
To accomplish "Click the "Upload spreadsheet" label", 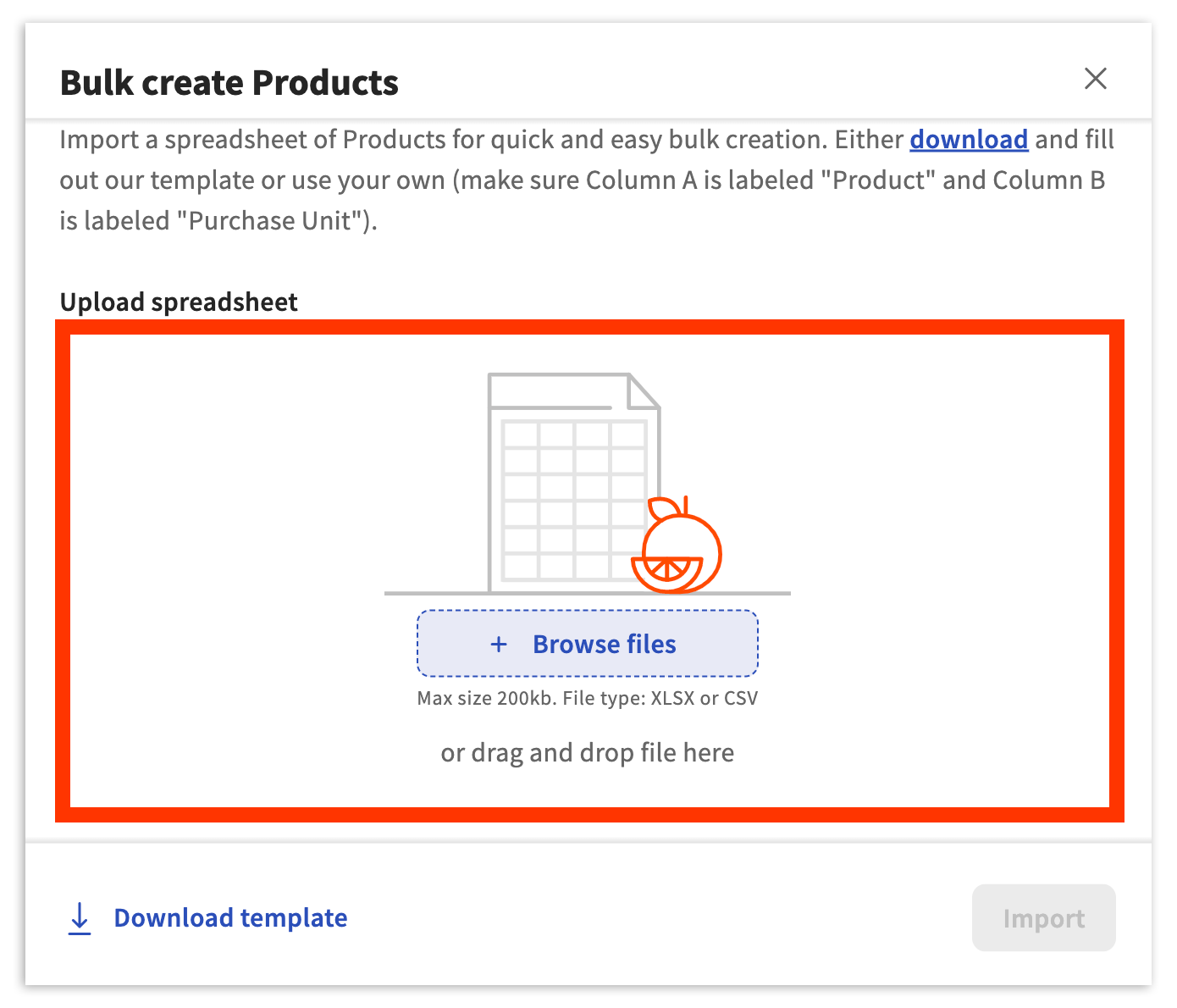I will point(179,302).
